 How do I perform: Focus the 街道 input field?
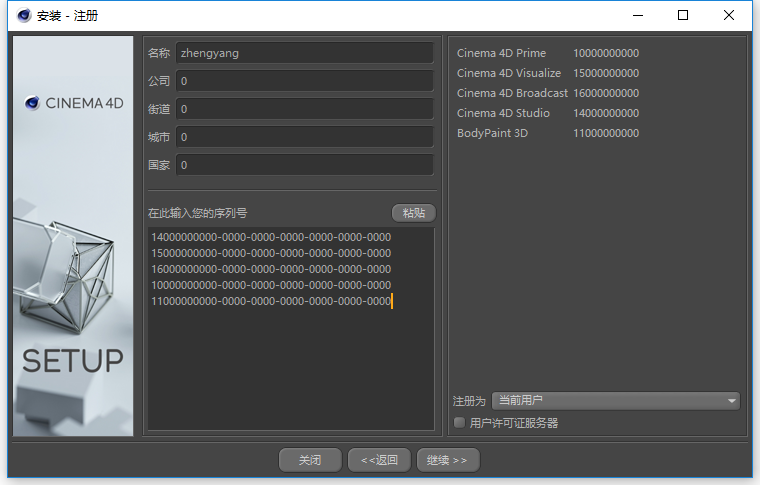[305, 109]
